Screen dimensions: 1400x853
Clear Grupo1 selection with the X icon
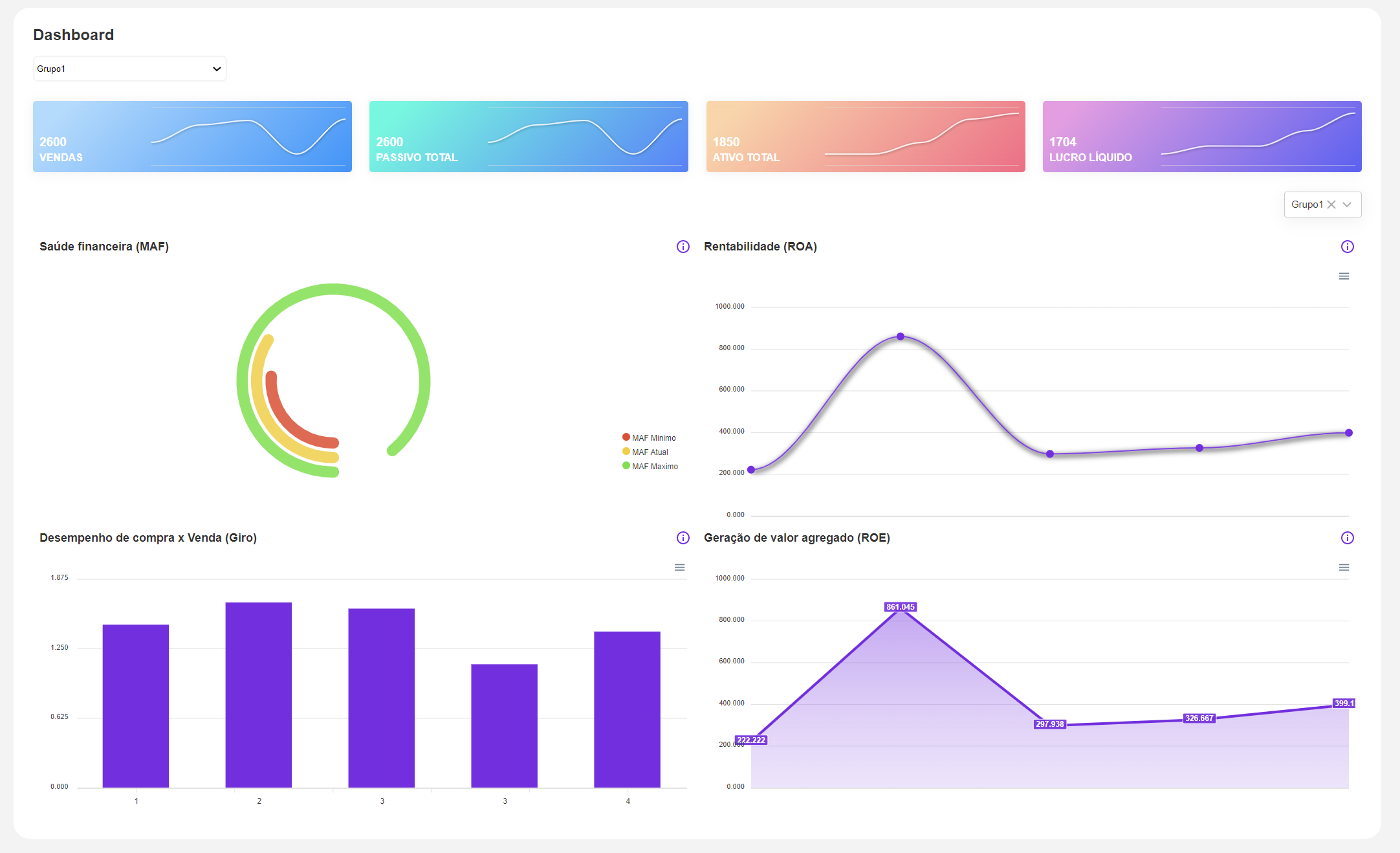point(1331,205)
